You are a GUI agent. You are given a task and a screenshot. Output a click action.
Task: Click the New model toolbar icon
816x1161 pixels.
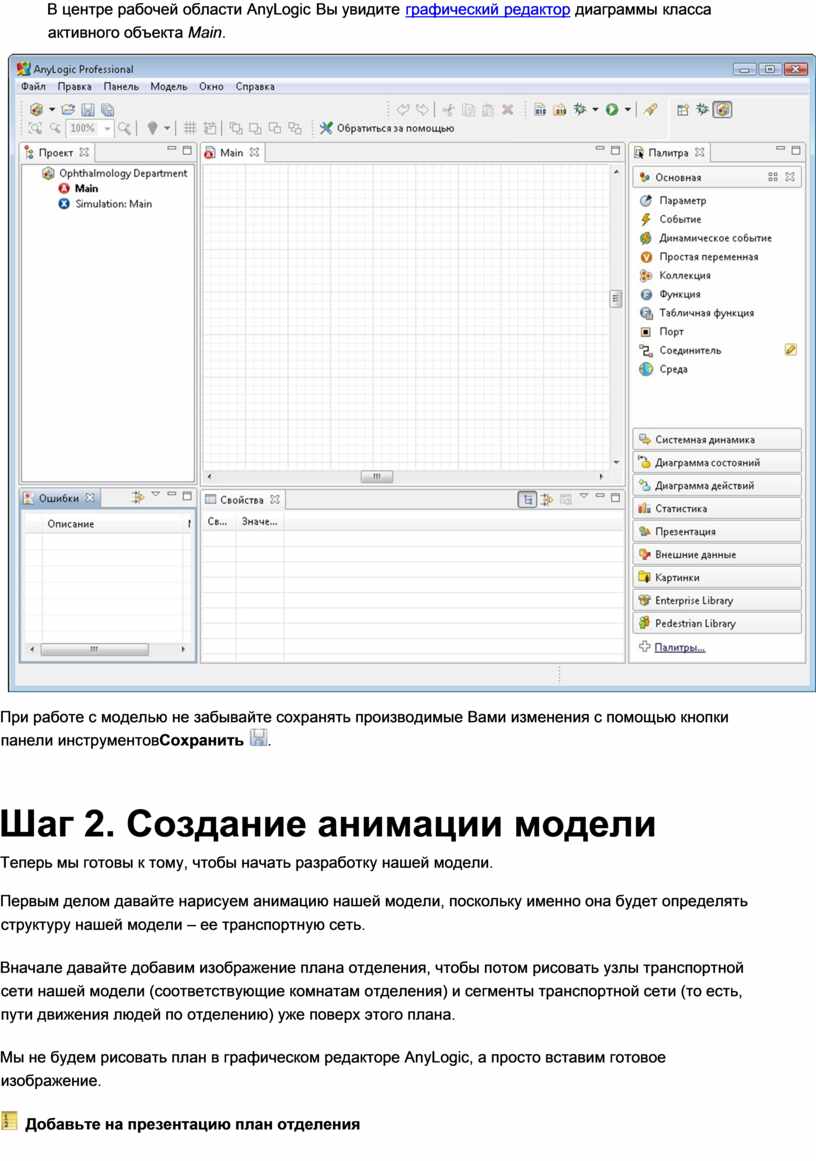[x=36, y=110]
